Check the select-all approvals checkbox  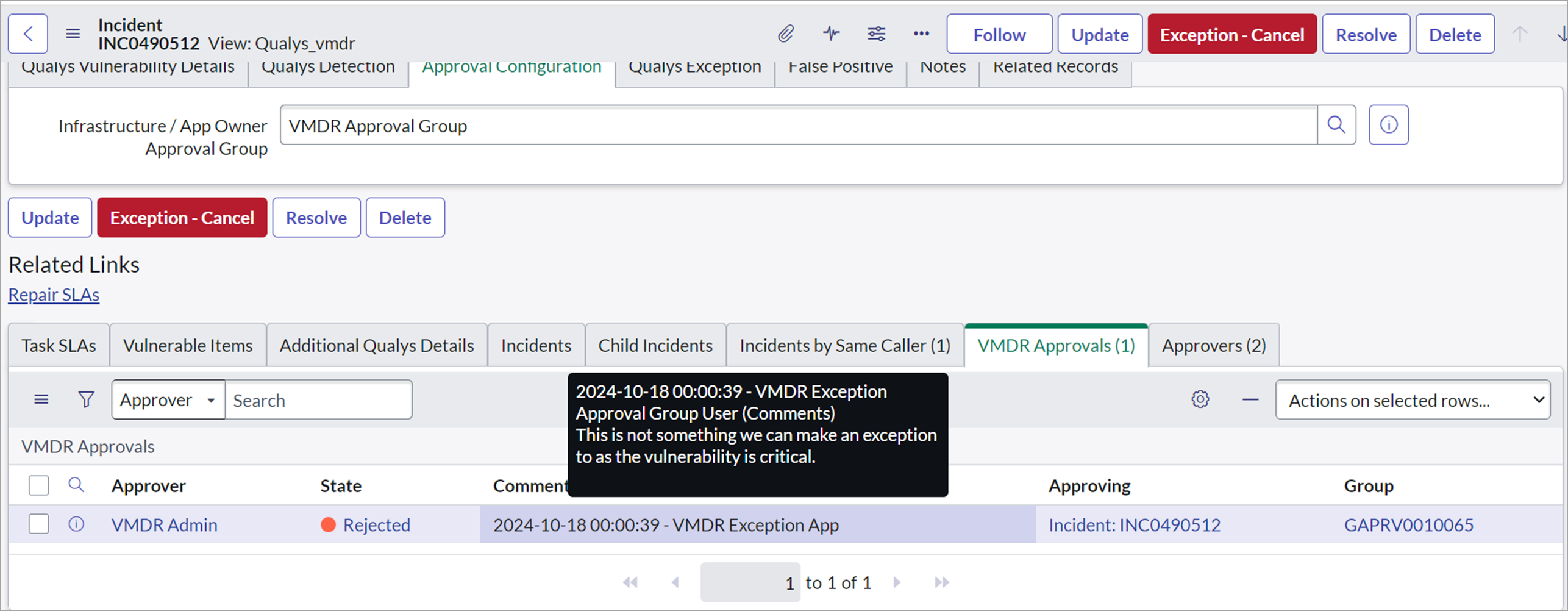tap(38, 485)
